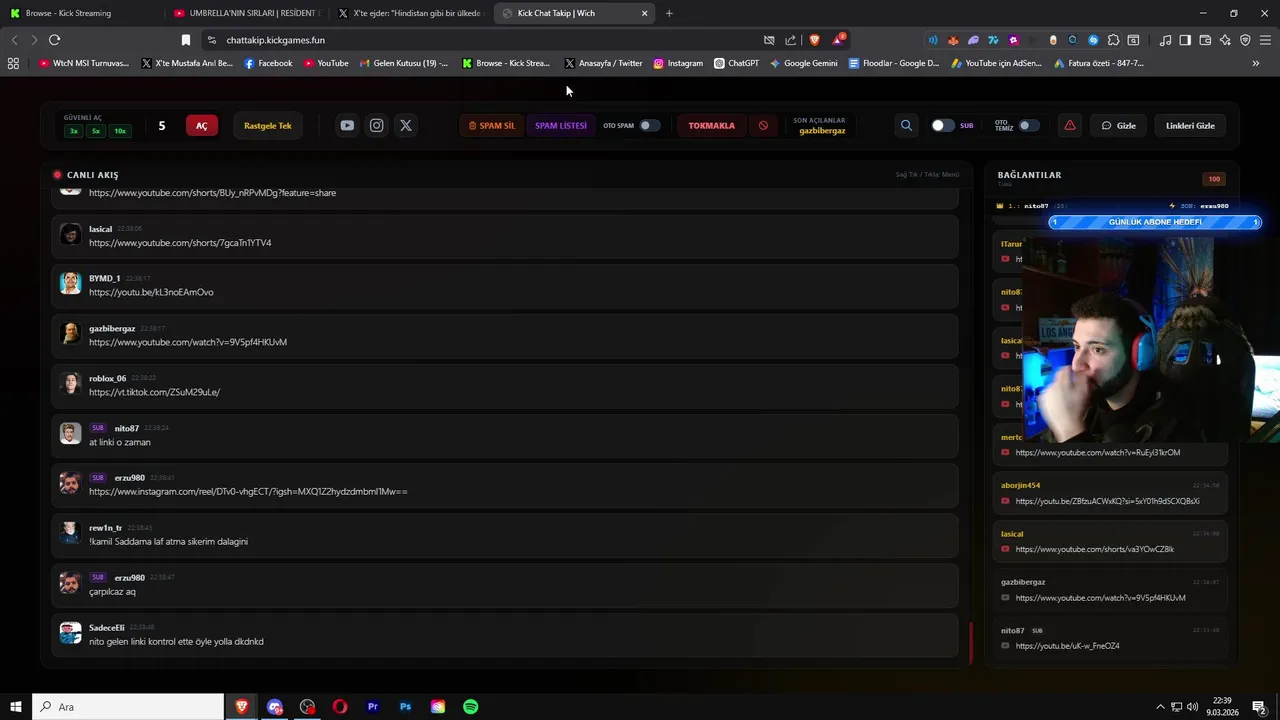Click gazbibergaz under SON AÇILANLAR
This screenshot has height=720, width=1280.
pyautogui.click(x=822, y=131)
